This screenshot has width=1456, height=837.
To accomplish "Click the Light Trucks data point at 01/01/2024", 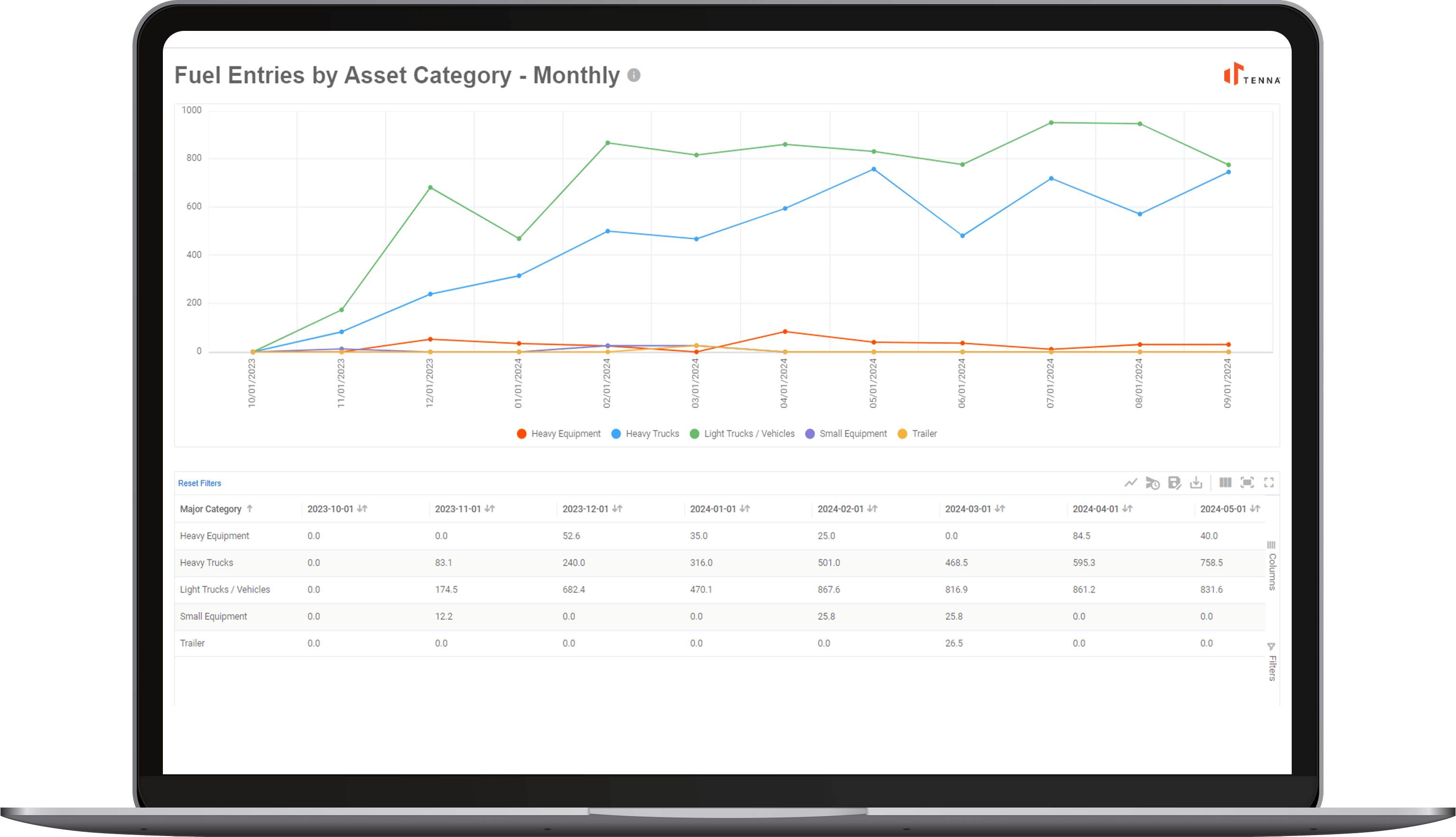I will coord(519,238).
